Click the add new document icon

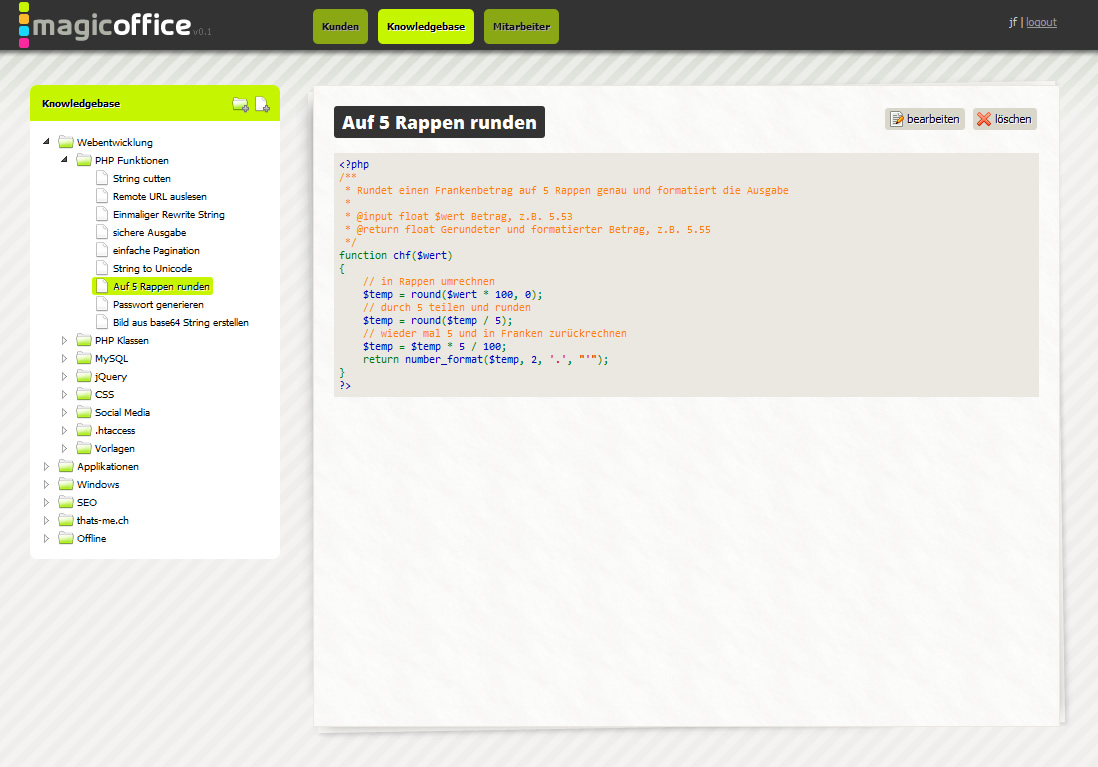coord(262,104)
